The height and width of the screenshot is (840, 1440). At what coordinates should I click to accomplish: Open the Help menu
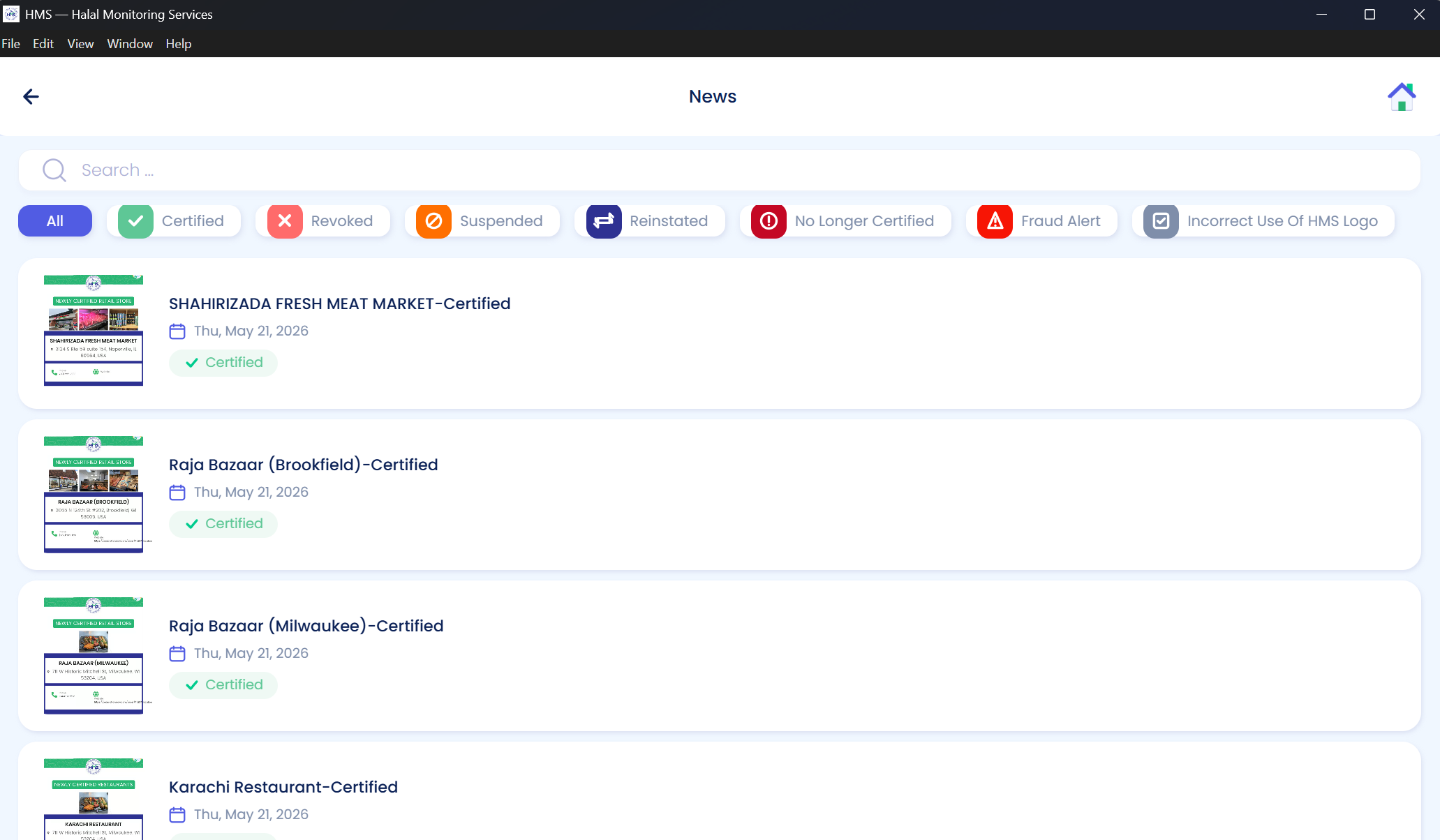point(178,43)
